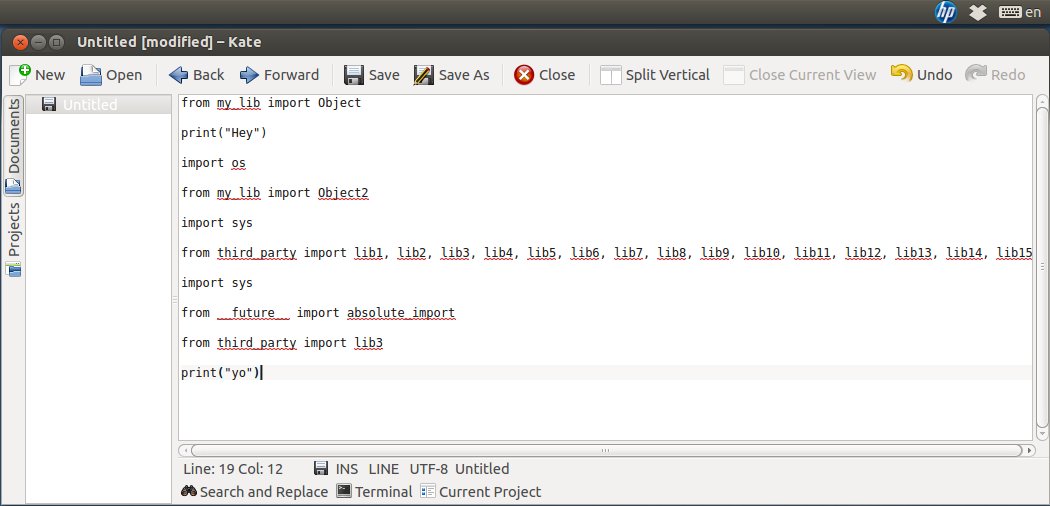Click the first from my_lib import Object line
Viewport: 1050px width, 506px height.
point(271,103)
